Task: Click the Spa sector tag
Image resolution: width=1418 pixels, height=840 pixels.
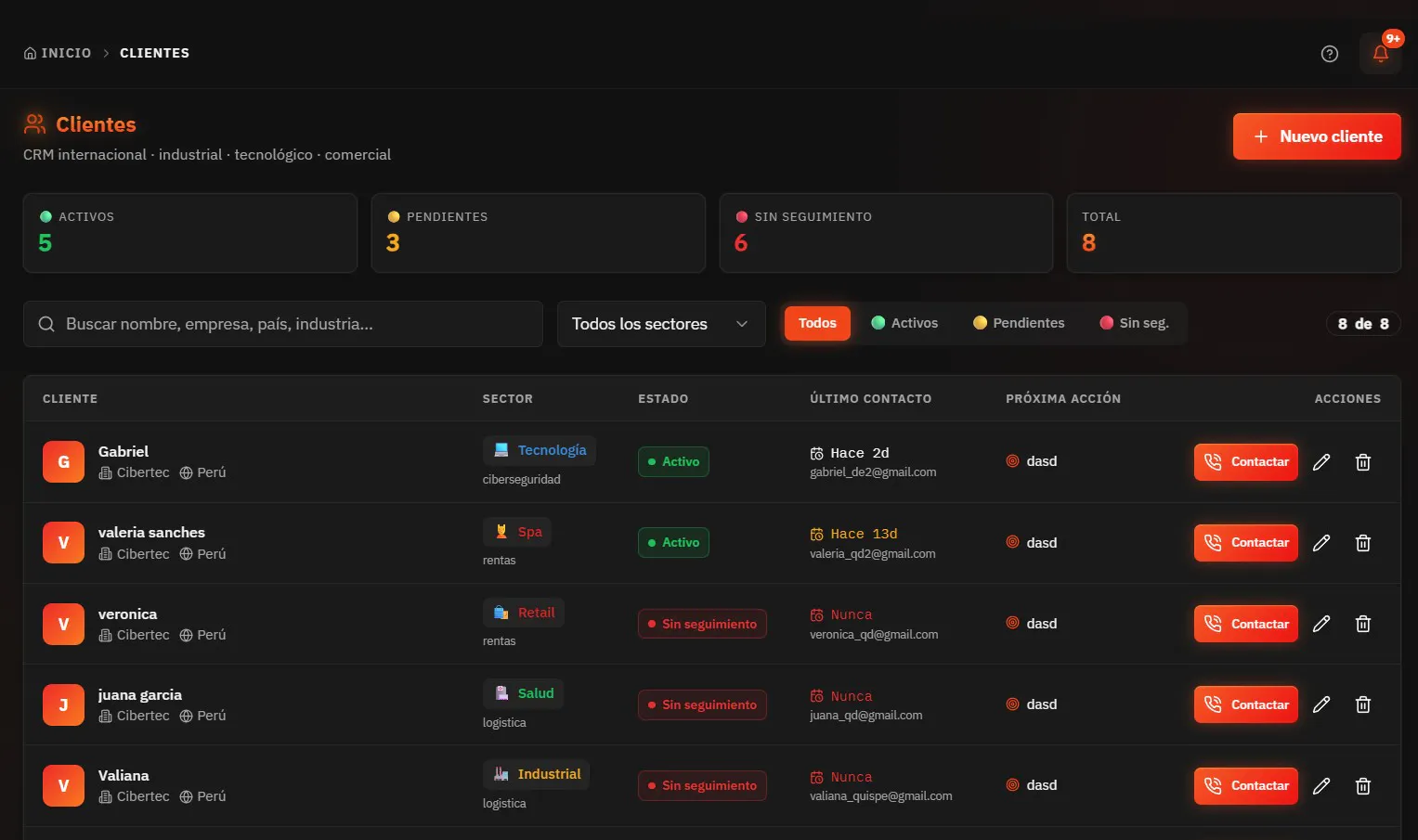Action: pyautogui.click(x=517, y=532)
